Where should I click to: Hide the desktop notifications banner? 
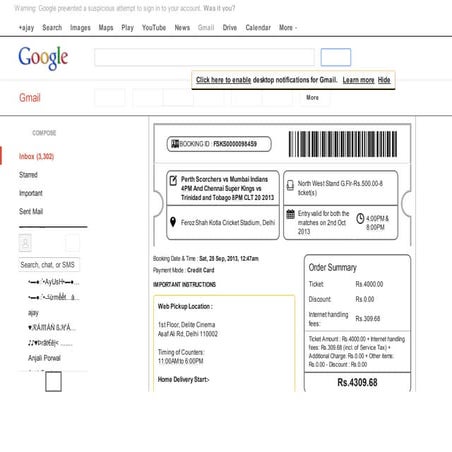click(x=384, y=80)
